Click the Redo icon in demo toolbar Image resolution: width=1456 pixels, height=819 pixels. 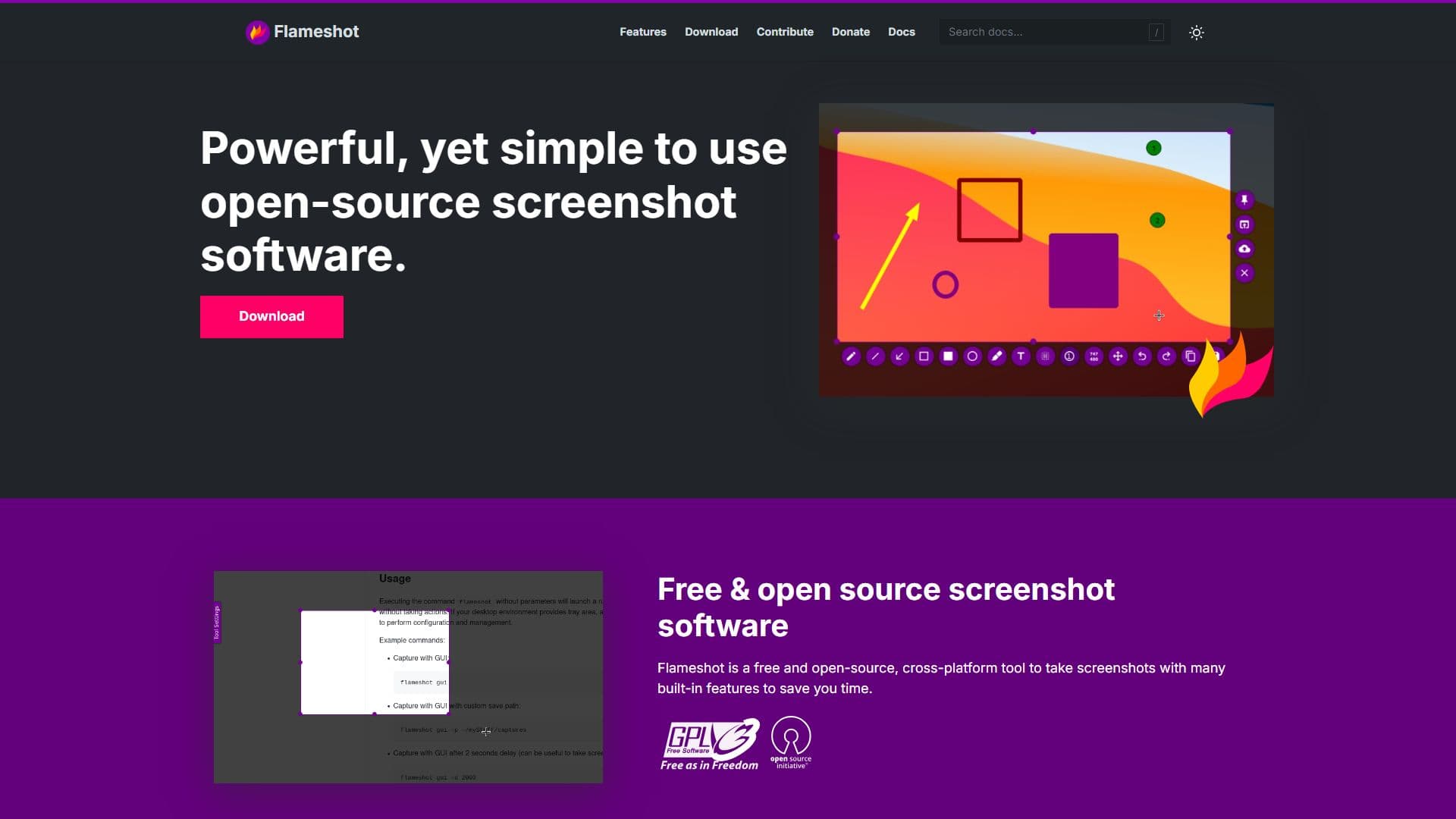pos(1166,356)
